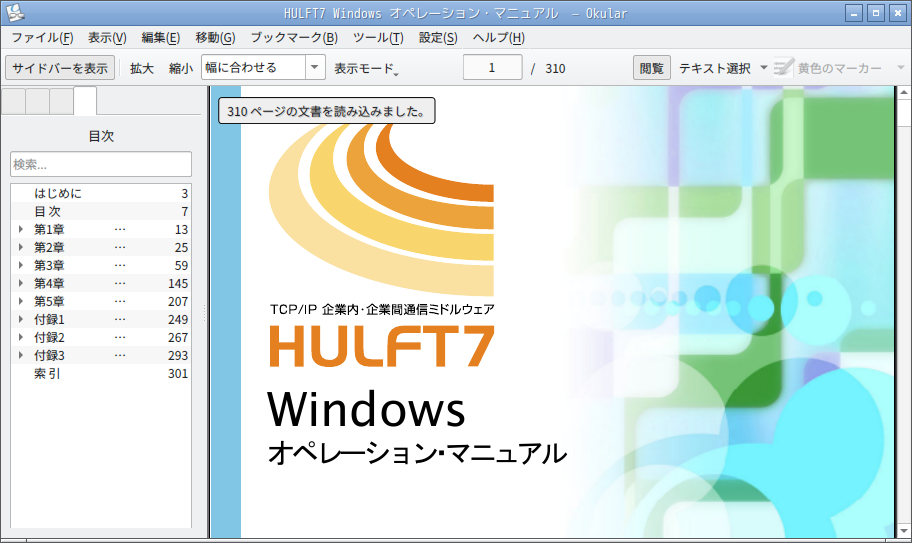912x543 pixels.
Task: Select the 索引 contents entry
Action: tap(101, 373)
